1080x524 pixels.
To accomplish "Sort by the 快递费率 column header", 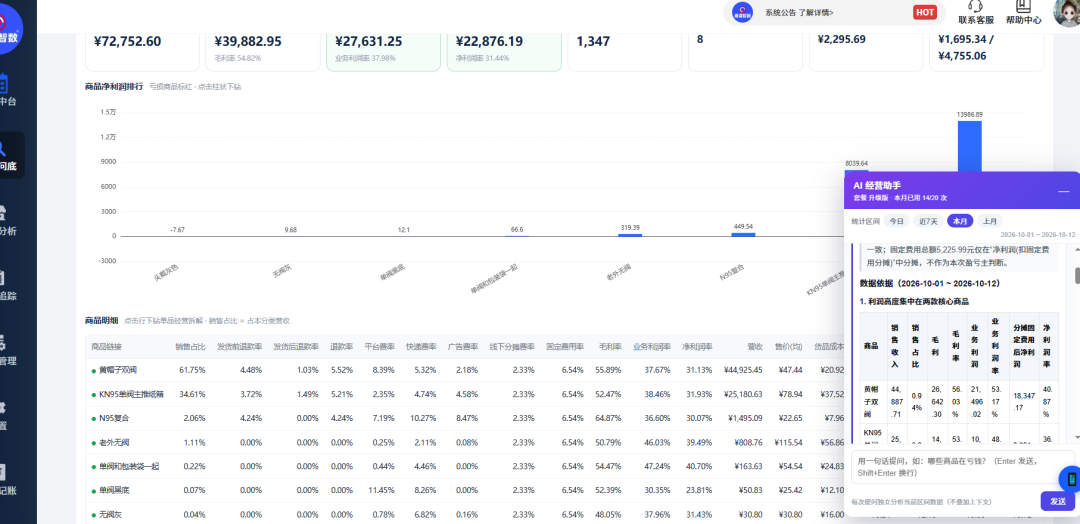I will click(420, 346).
